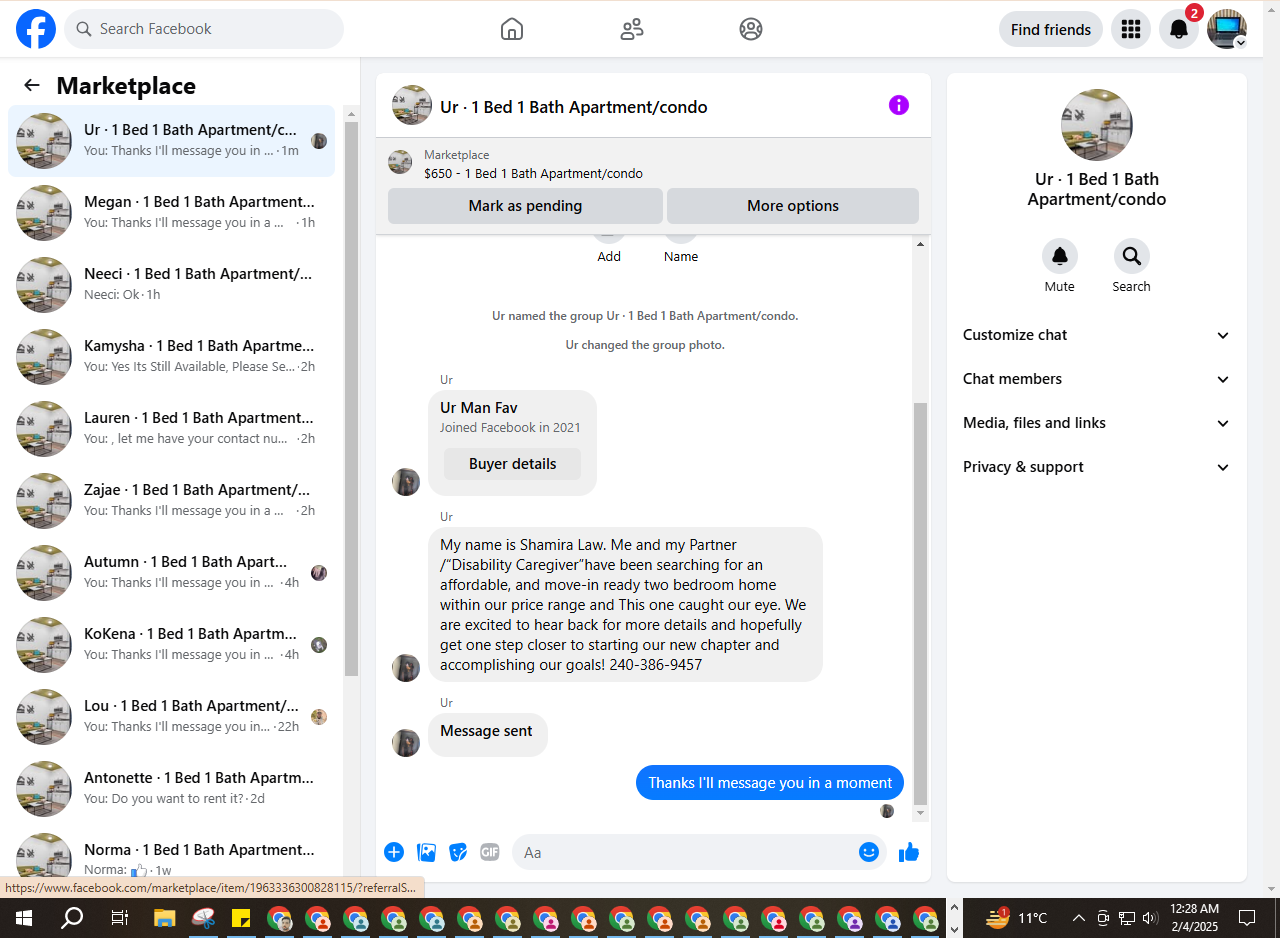View Buyer details for Ur Man Fav
Viewport: 1280px width, 938px height.
click(512, 464)
